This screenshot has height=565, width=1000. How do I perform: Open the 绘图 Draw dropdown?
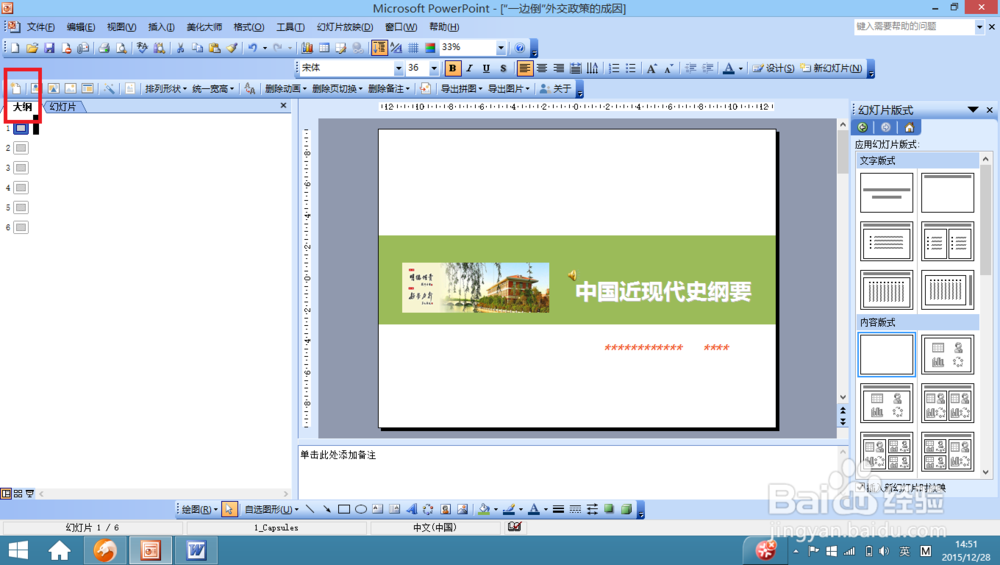[x=200, y=509]
